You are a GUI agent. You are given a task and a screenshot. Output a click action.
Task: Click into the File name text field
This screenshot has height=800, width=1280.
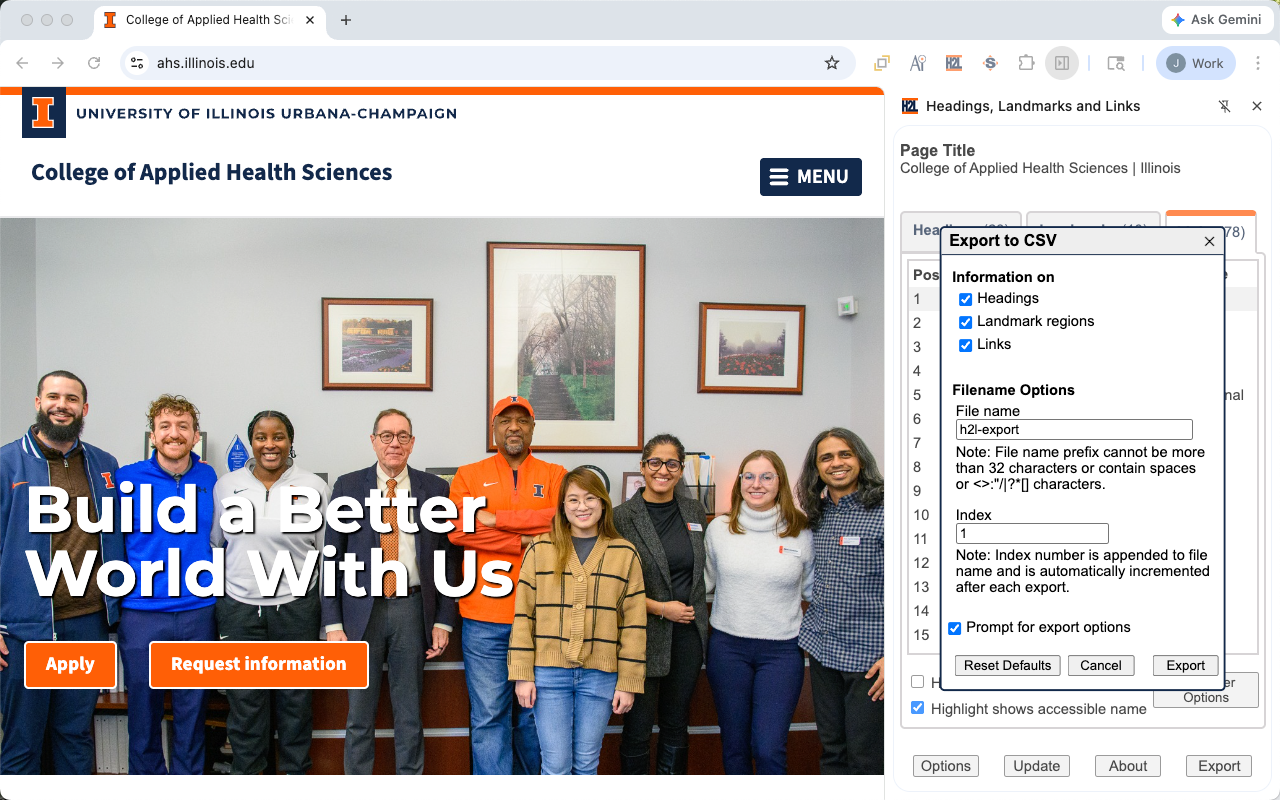(x=1073, y=430)
